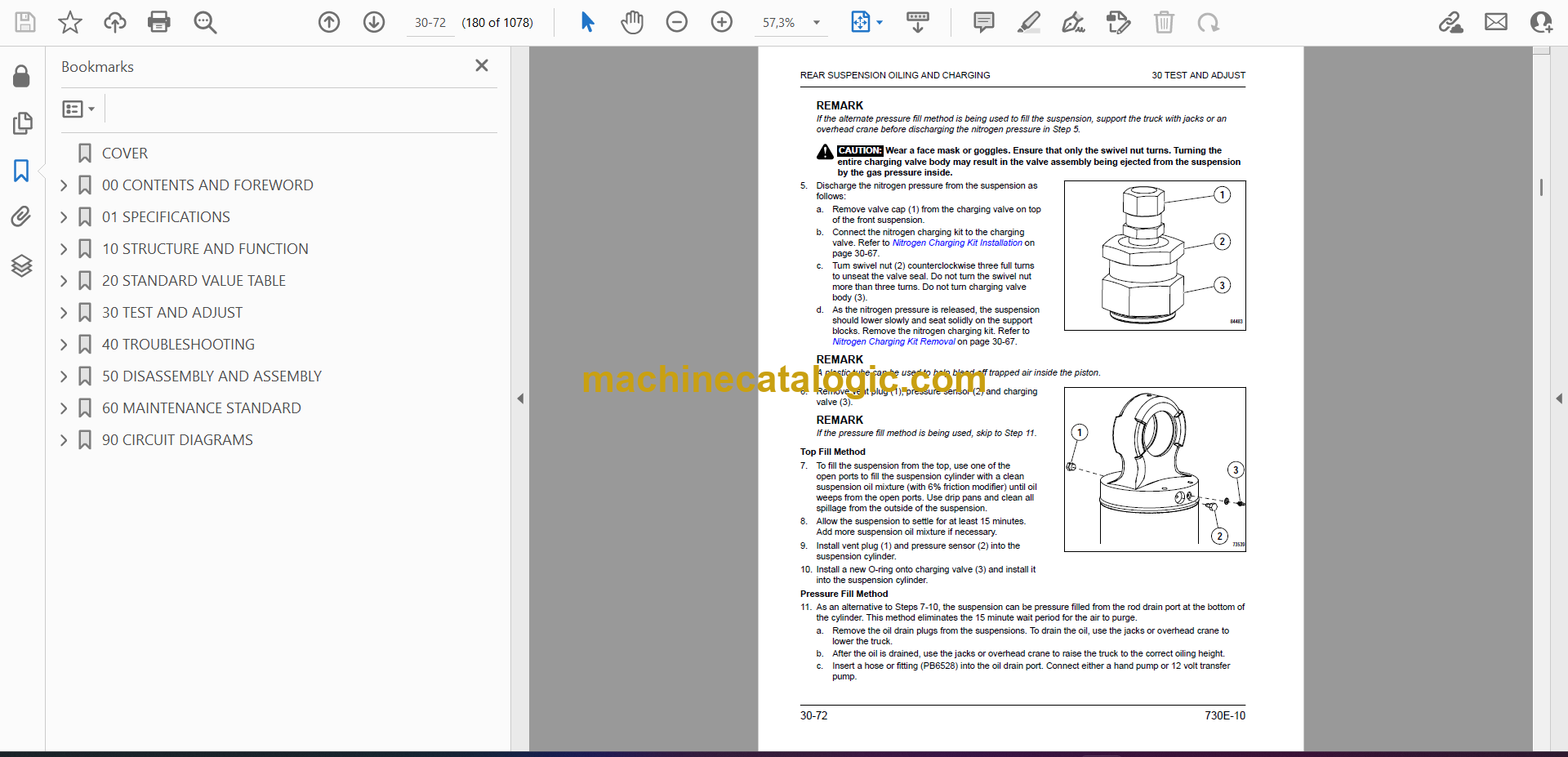Edit the page number field 30-72

[x=430, y=23]
